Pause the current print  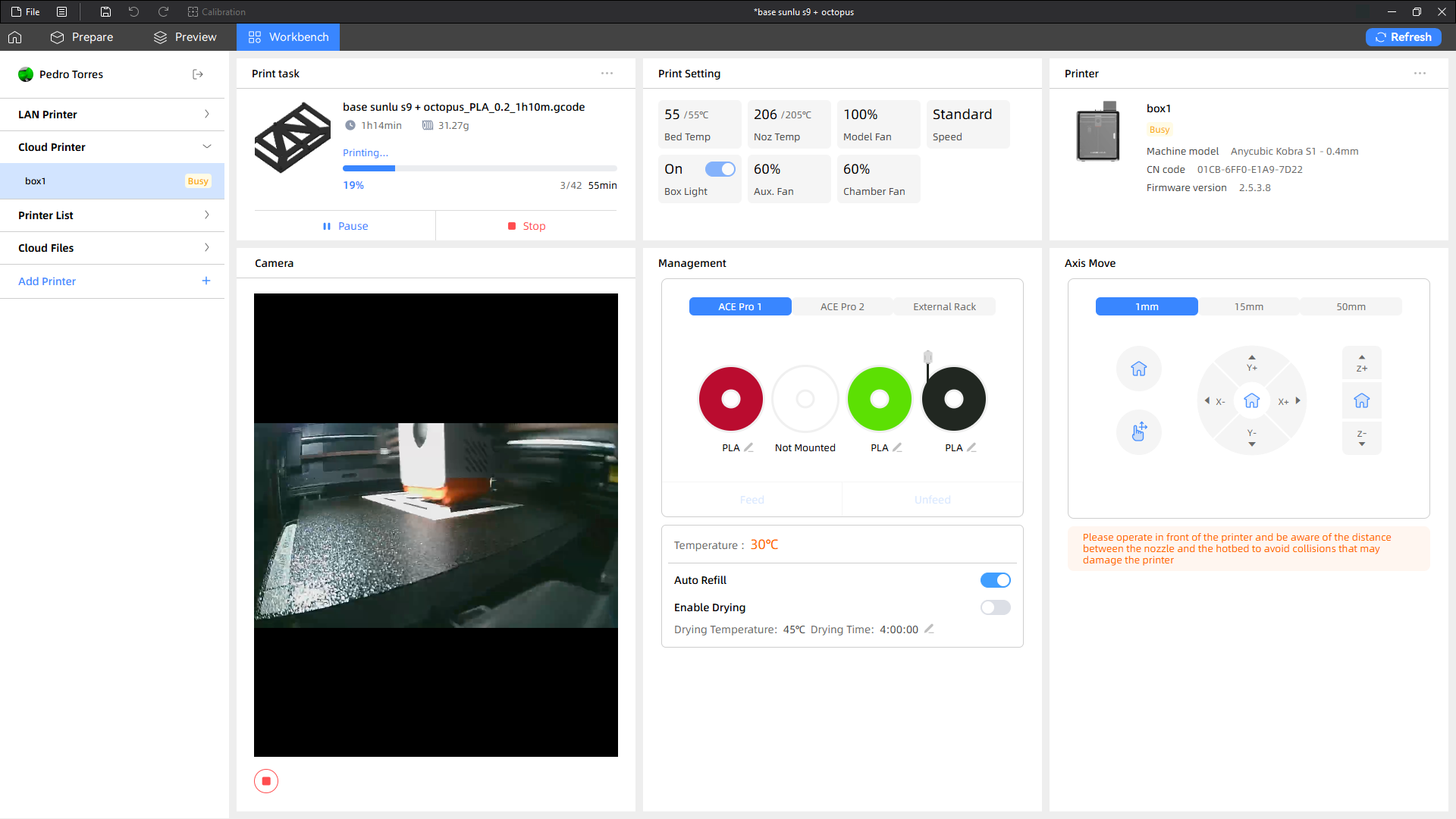[x=345, y=226]
